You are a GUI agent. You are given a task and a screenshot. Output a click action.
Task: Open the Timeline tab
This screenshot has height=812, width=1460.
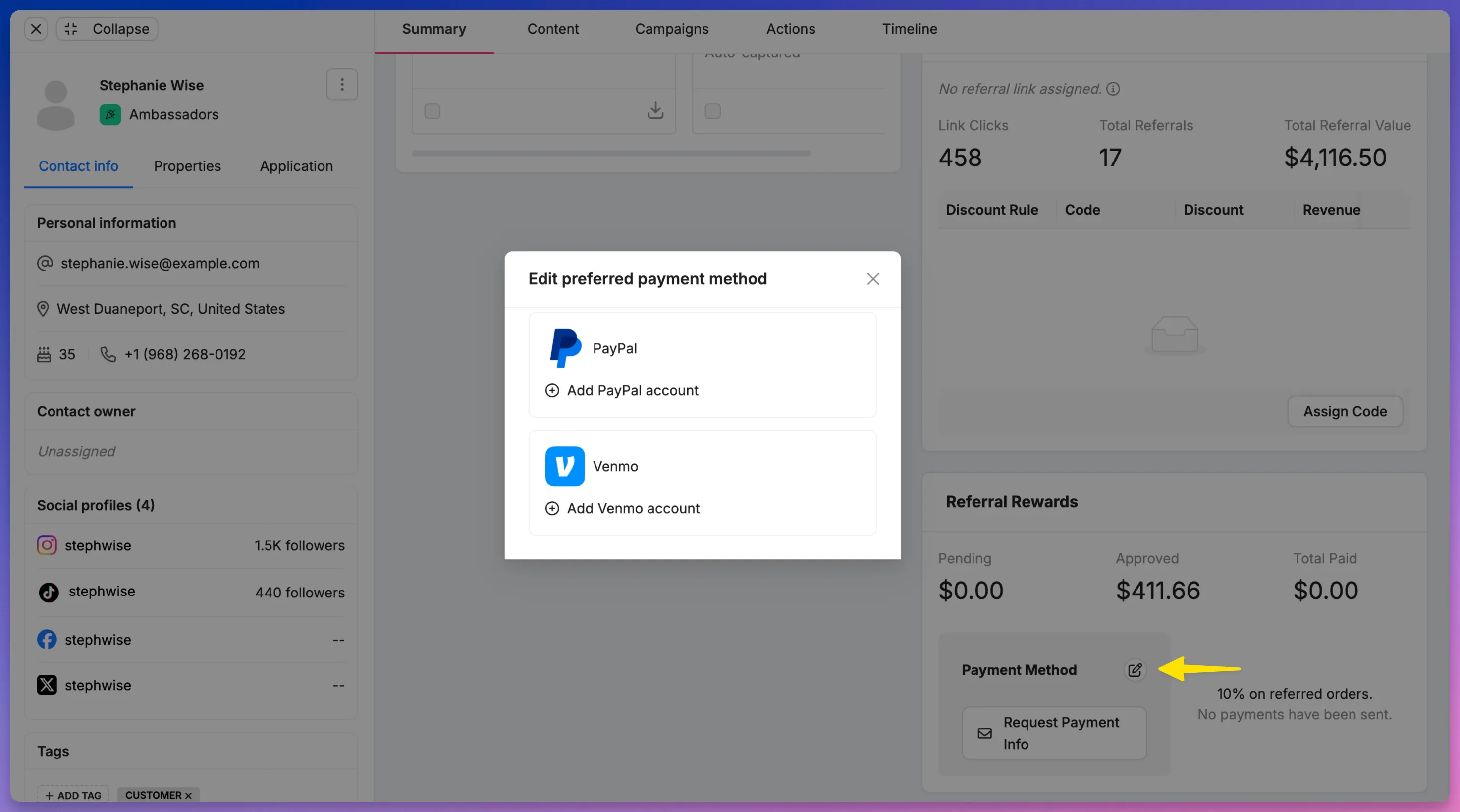tap(909, 29)
